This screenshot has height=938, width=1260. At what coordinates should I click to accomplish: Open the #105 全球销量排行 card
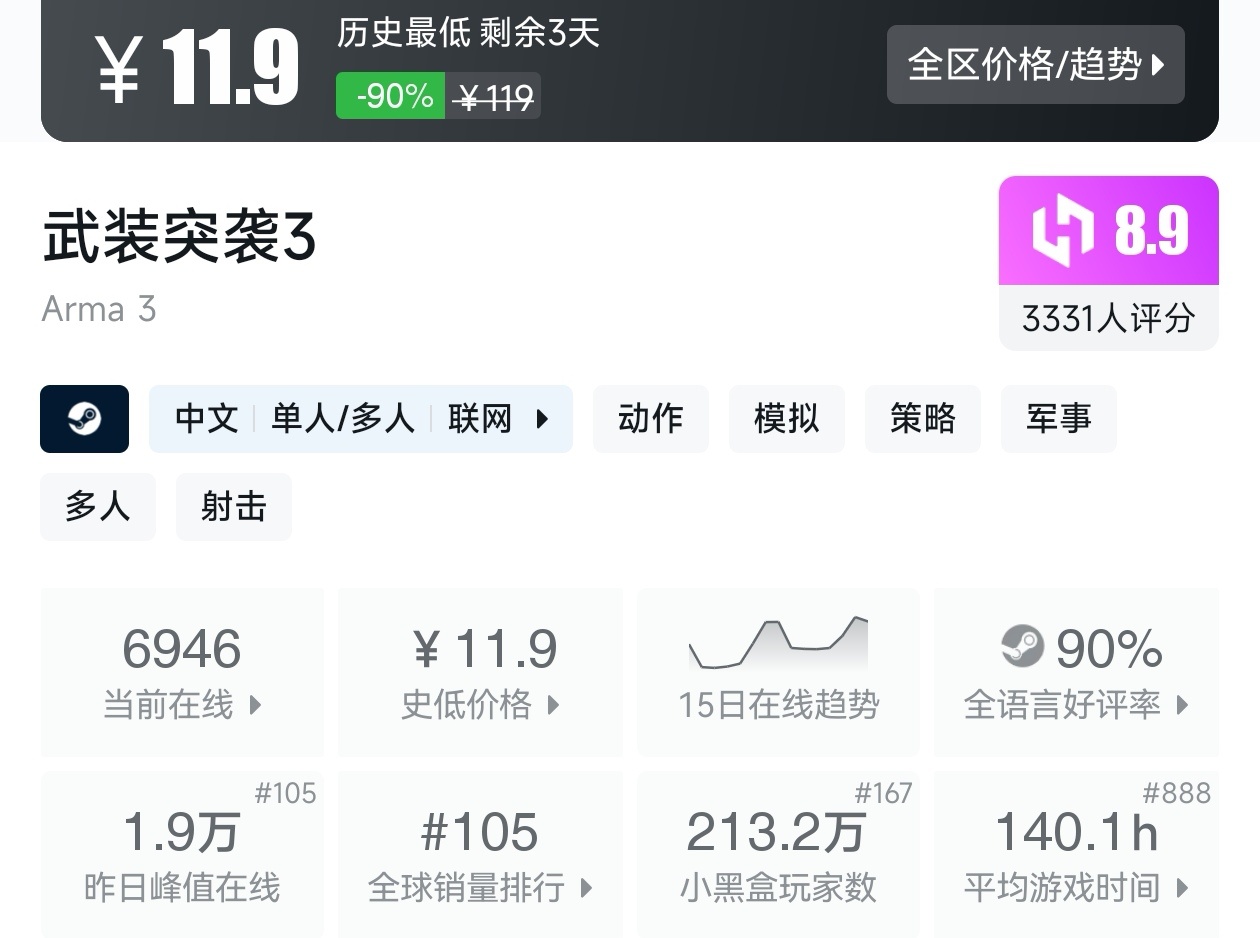pyautogui.click(x=480, y=854)
